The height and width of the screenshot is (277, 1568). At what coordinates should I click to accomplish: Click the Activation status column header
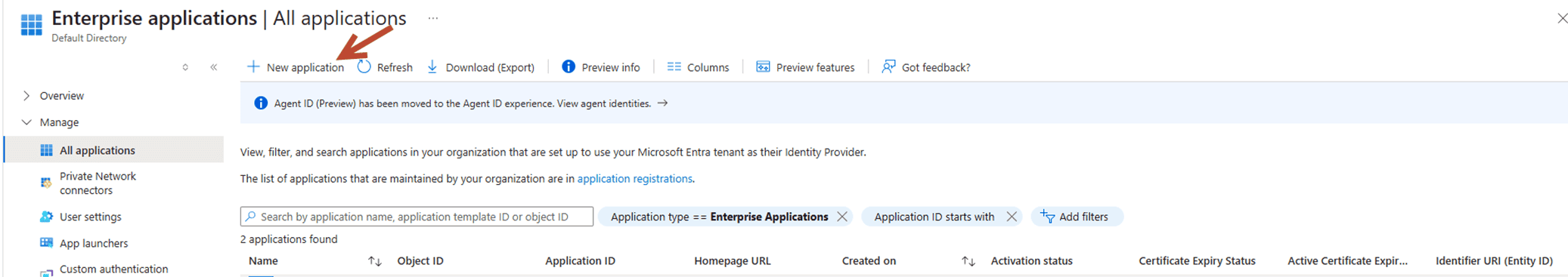(x=1031, y=261)
